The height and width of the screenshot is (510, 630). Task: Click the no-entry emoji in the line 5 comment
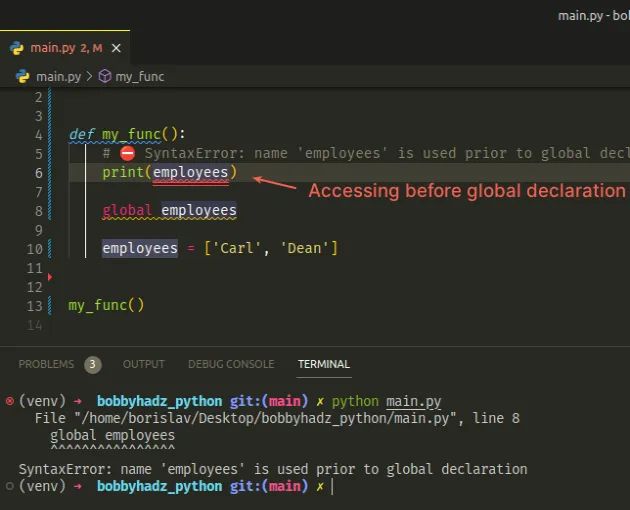(128, 153)
